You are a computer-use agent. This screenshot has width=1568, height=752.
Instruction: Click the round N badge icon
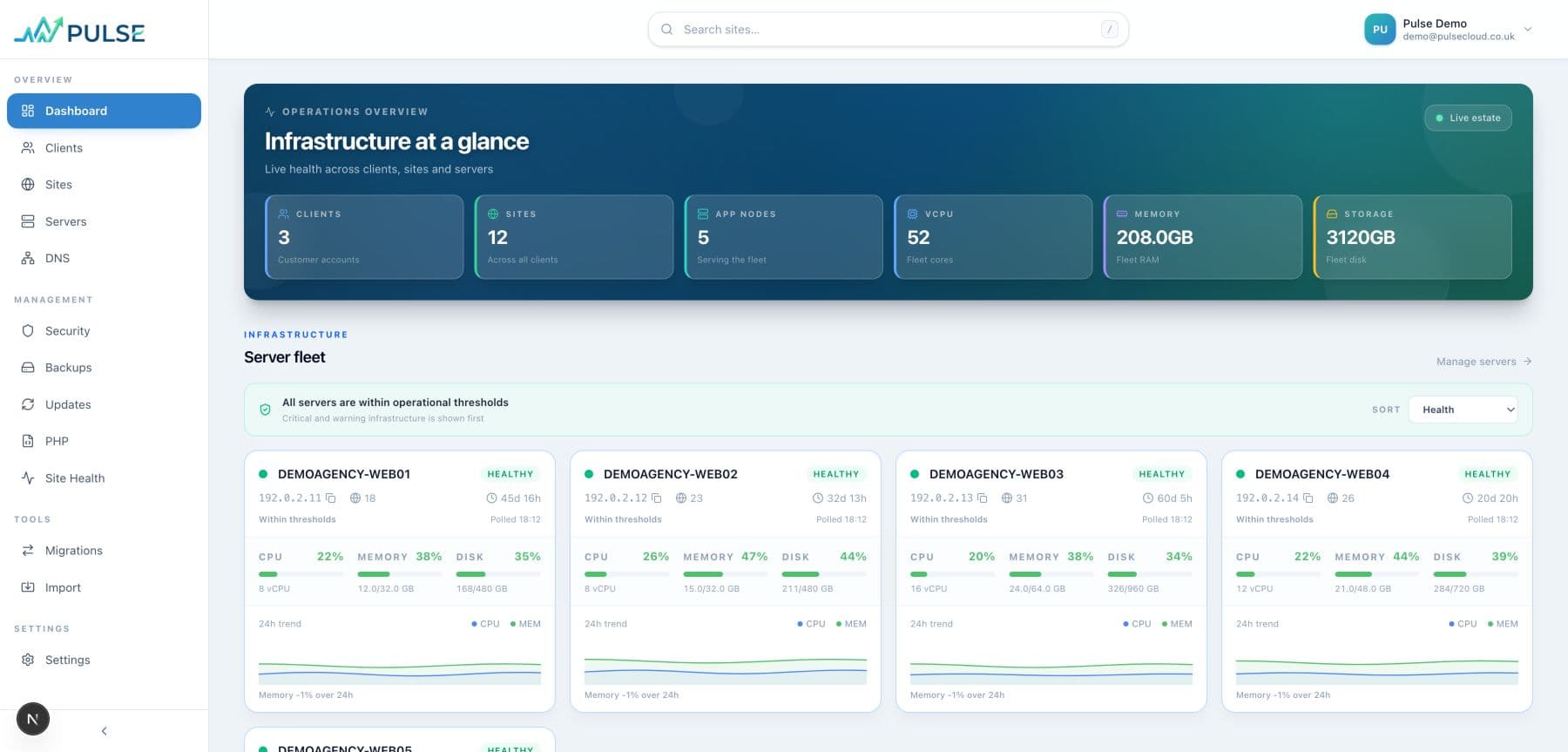pos(33,719)
